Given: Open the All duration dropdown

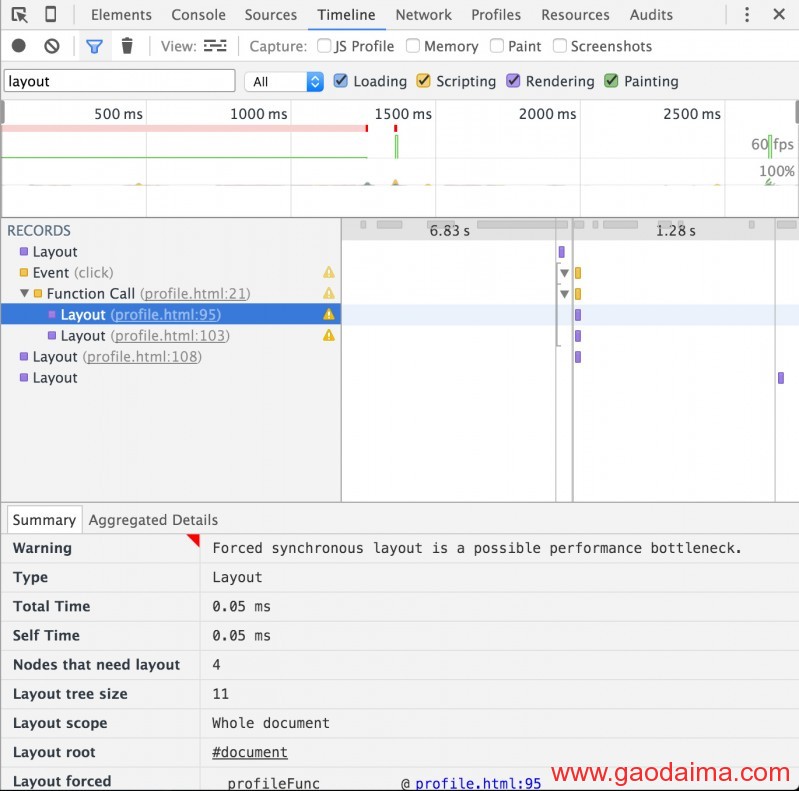Looking at the screenshot, I should click(284, 82).
